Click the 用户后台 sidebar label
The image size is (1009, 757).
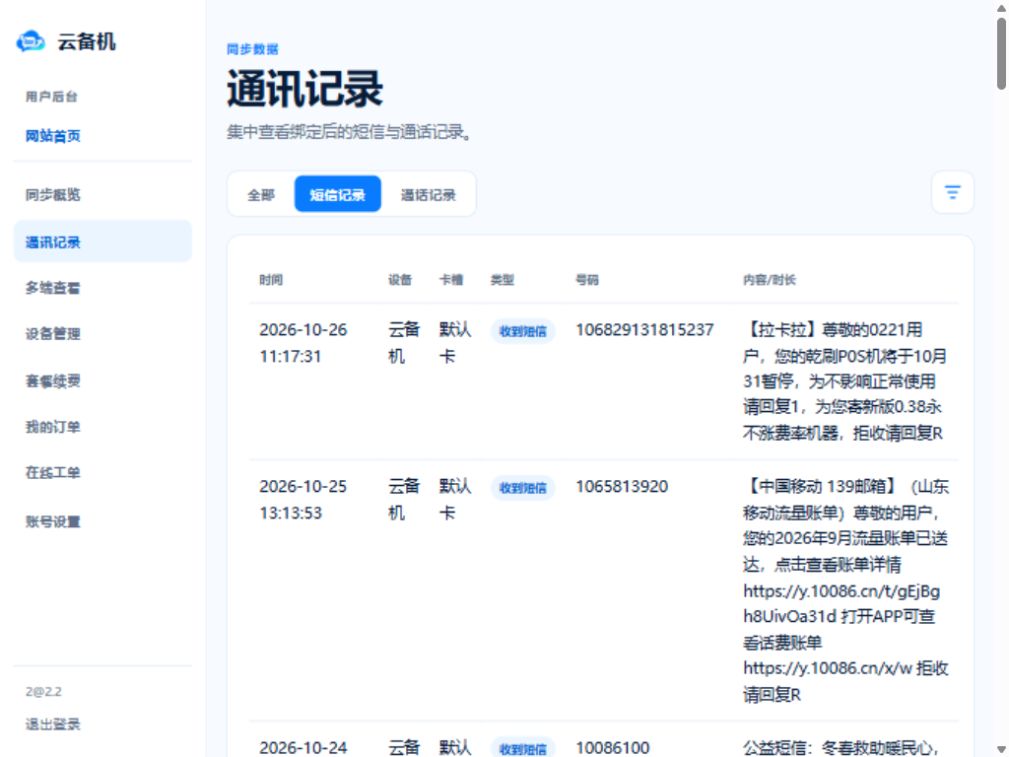click(x=51, y=97)
